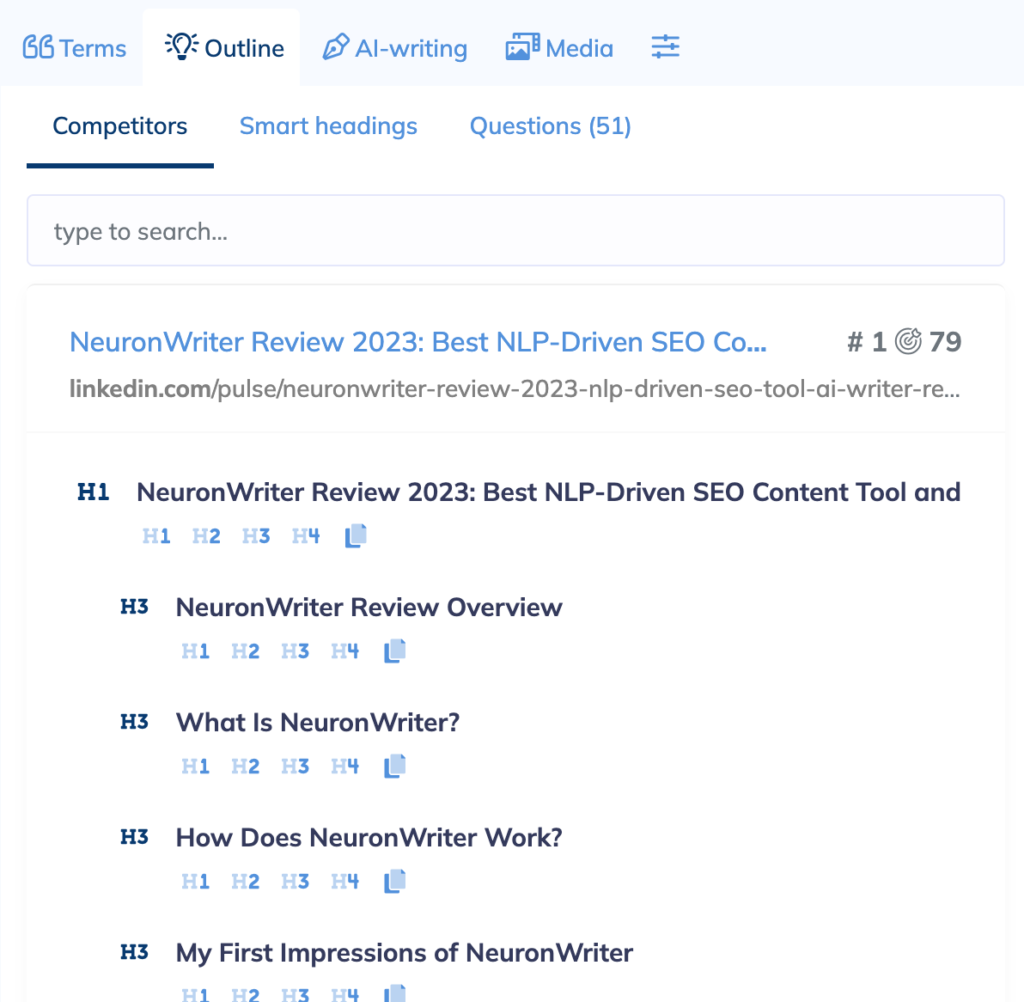Click the '# 1' rank label

(867, 342)
